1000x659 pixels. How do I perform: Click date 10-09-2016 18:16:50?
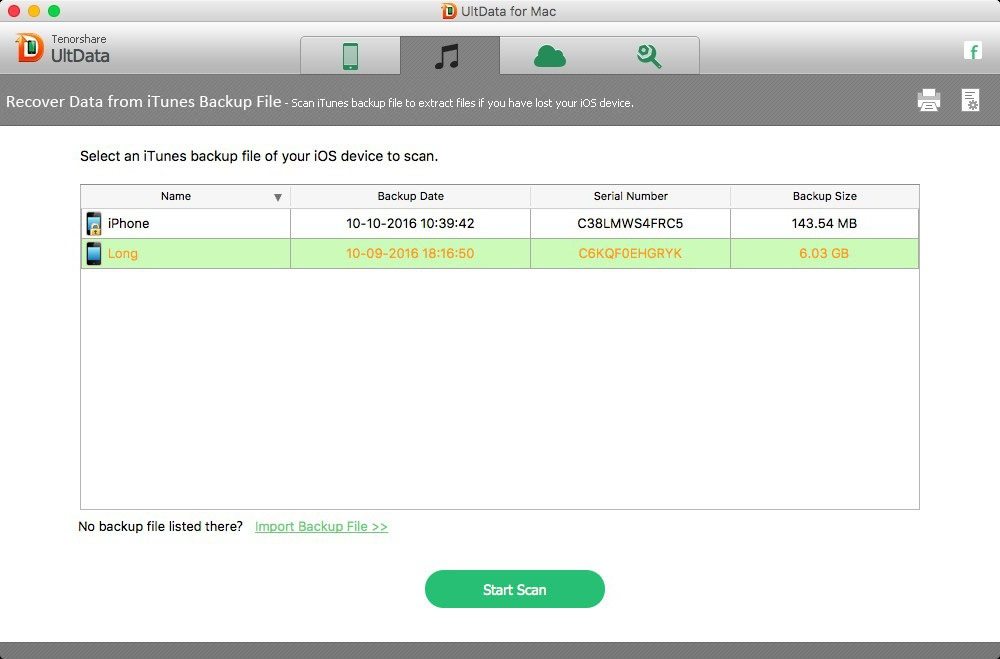pos(410,253)
